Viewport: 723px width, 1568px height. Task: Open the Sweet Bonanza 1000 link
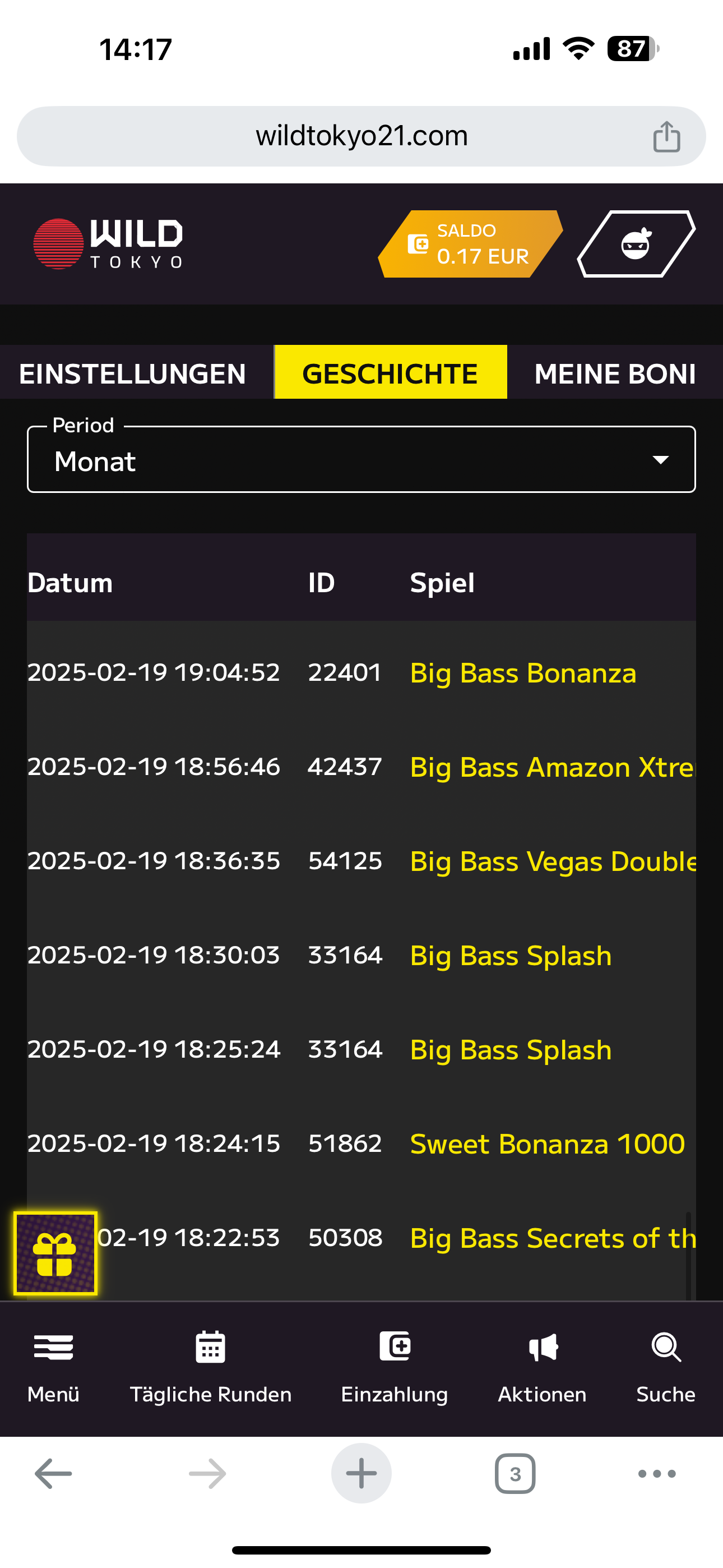[x=547, y=1143]
